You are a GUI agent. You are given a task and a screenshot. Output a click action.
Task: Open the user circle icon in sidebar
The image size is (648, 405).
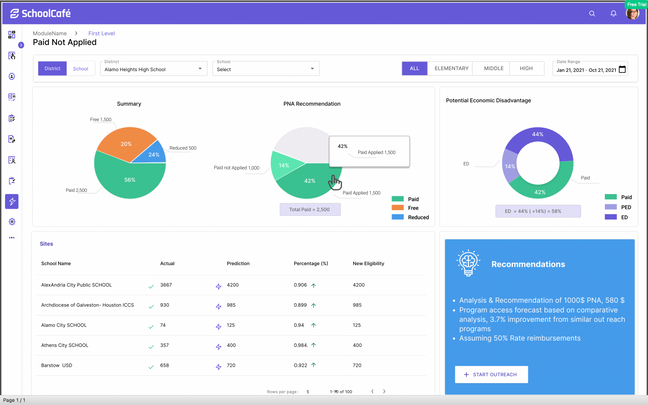[12, 76]
